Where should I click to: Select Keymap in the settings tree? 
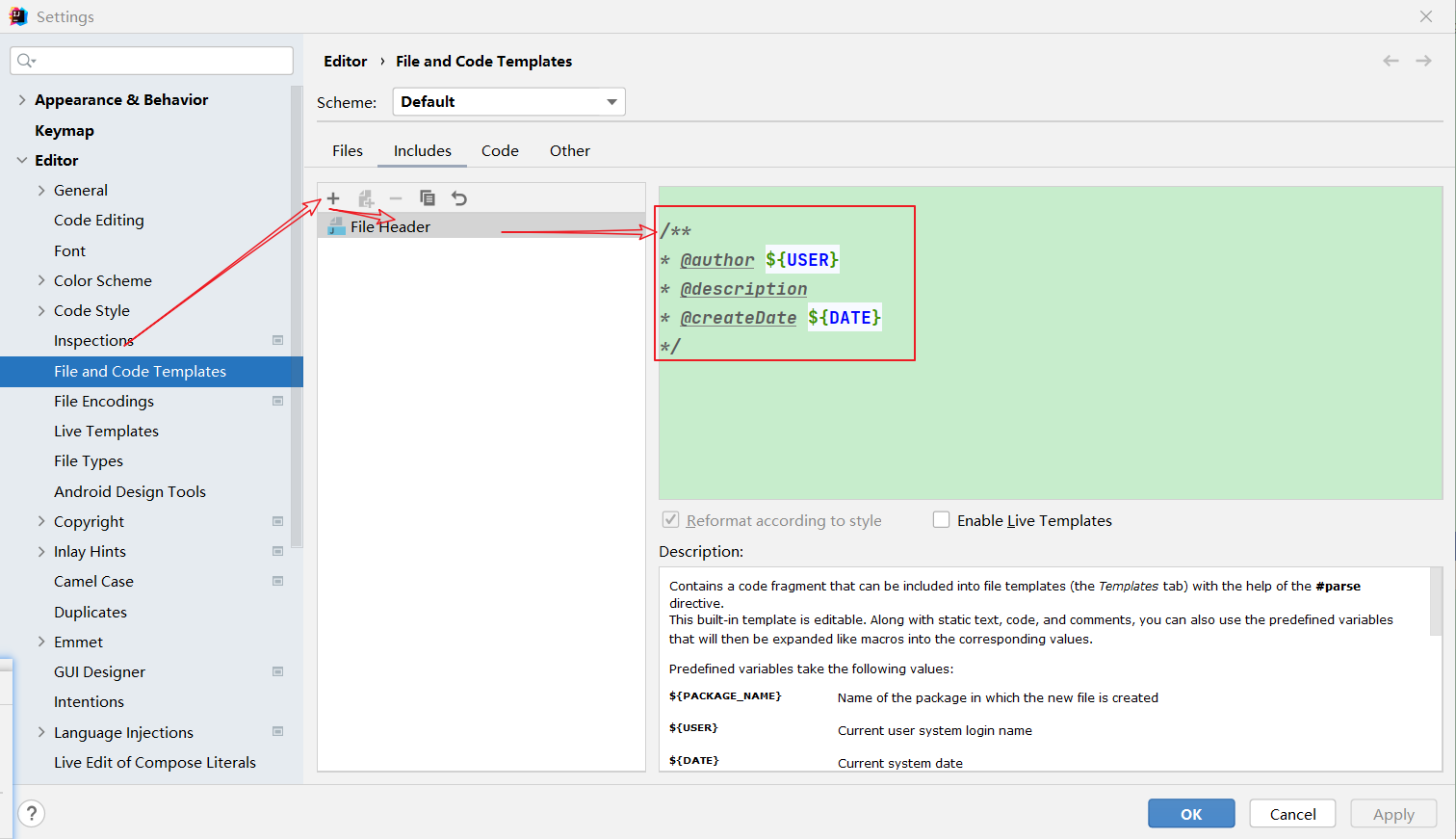click(x=65, y=130)
